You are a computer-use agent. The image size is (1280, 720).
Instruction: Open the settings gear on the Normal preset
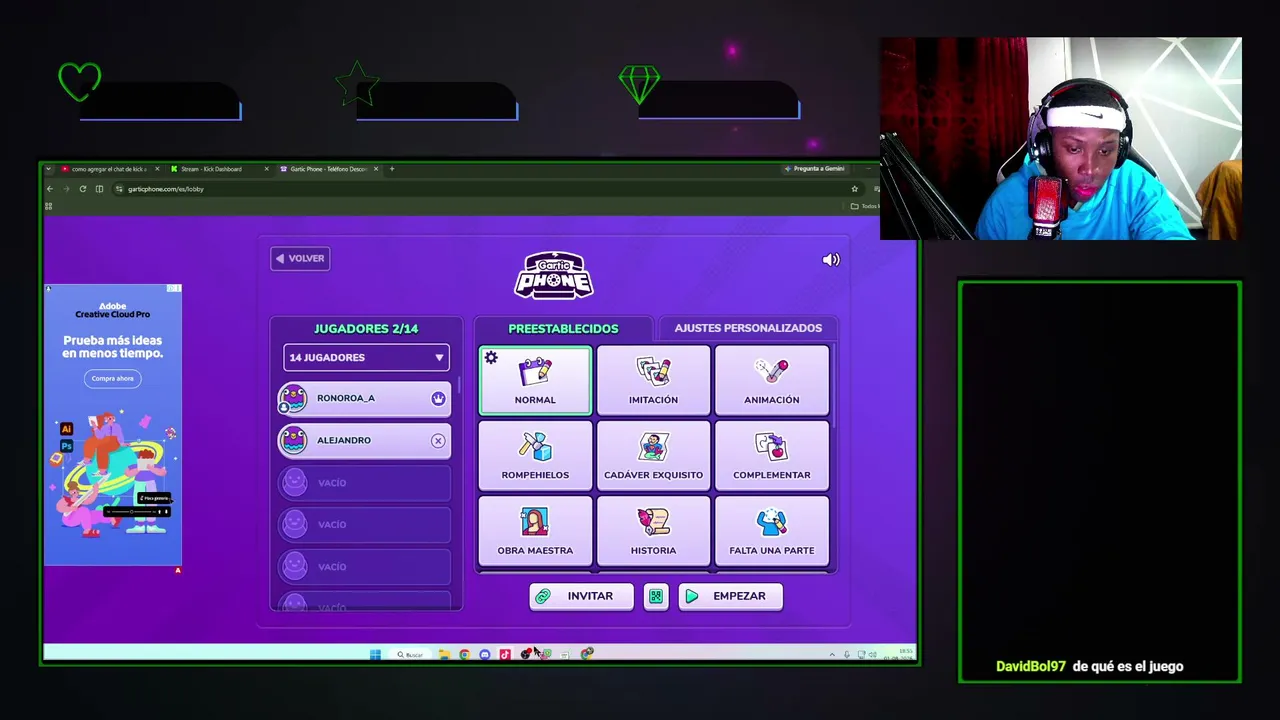[491, 358]
